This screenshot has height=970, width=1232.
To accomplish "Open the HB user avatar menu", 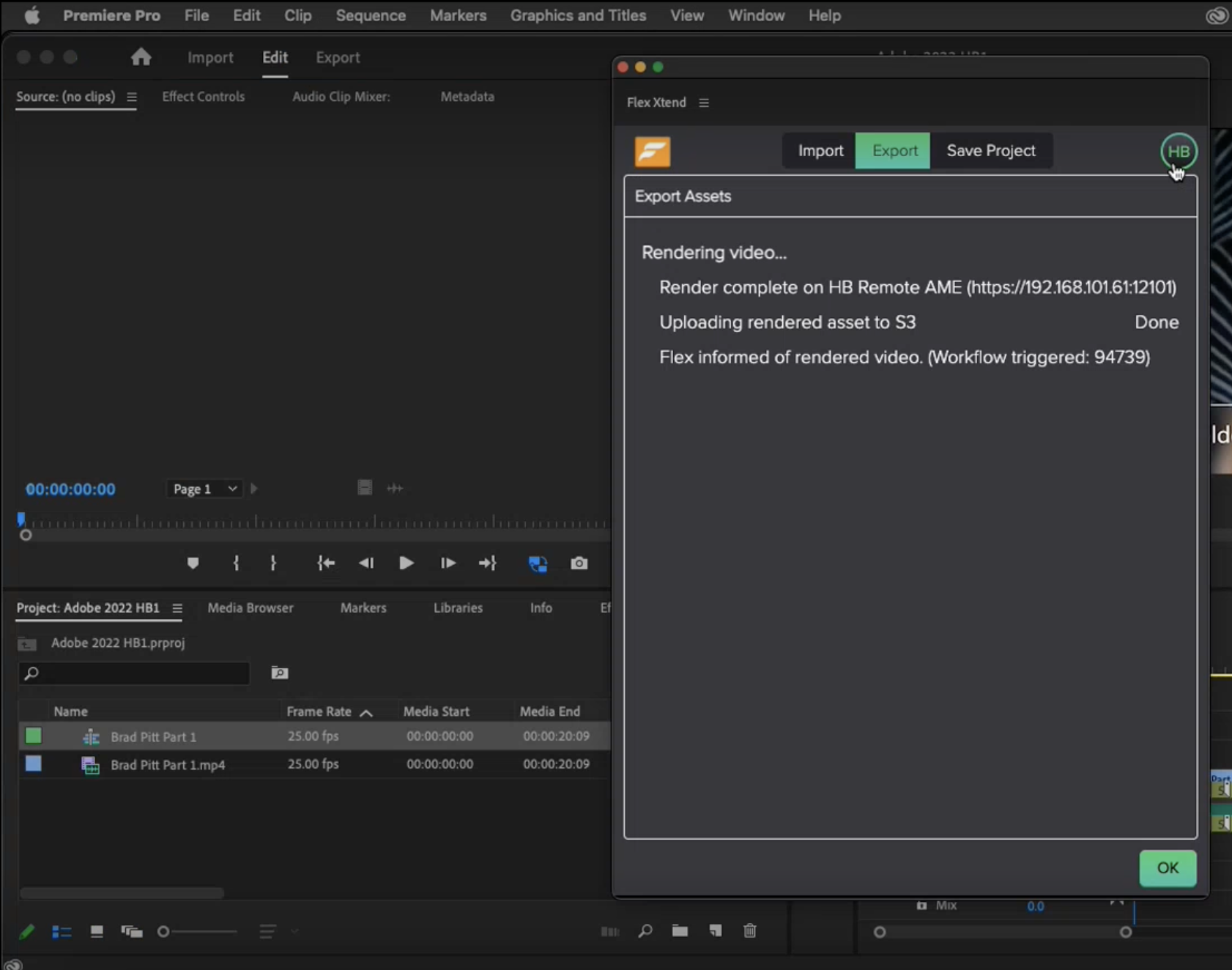I will pyautogui.click(x=1178, y=152).
